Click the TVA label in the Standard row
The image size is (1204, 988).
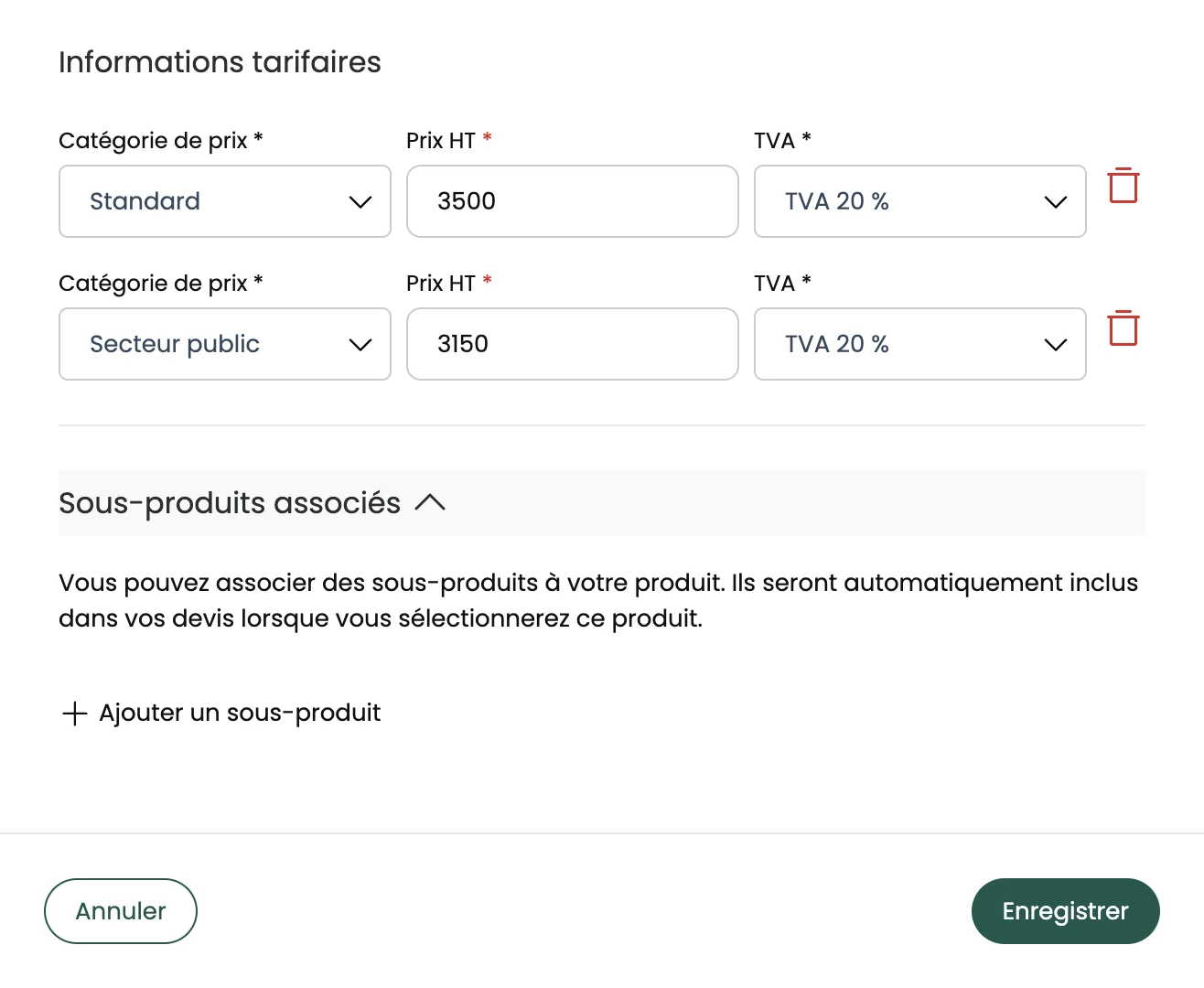[x=782, y=141]
